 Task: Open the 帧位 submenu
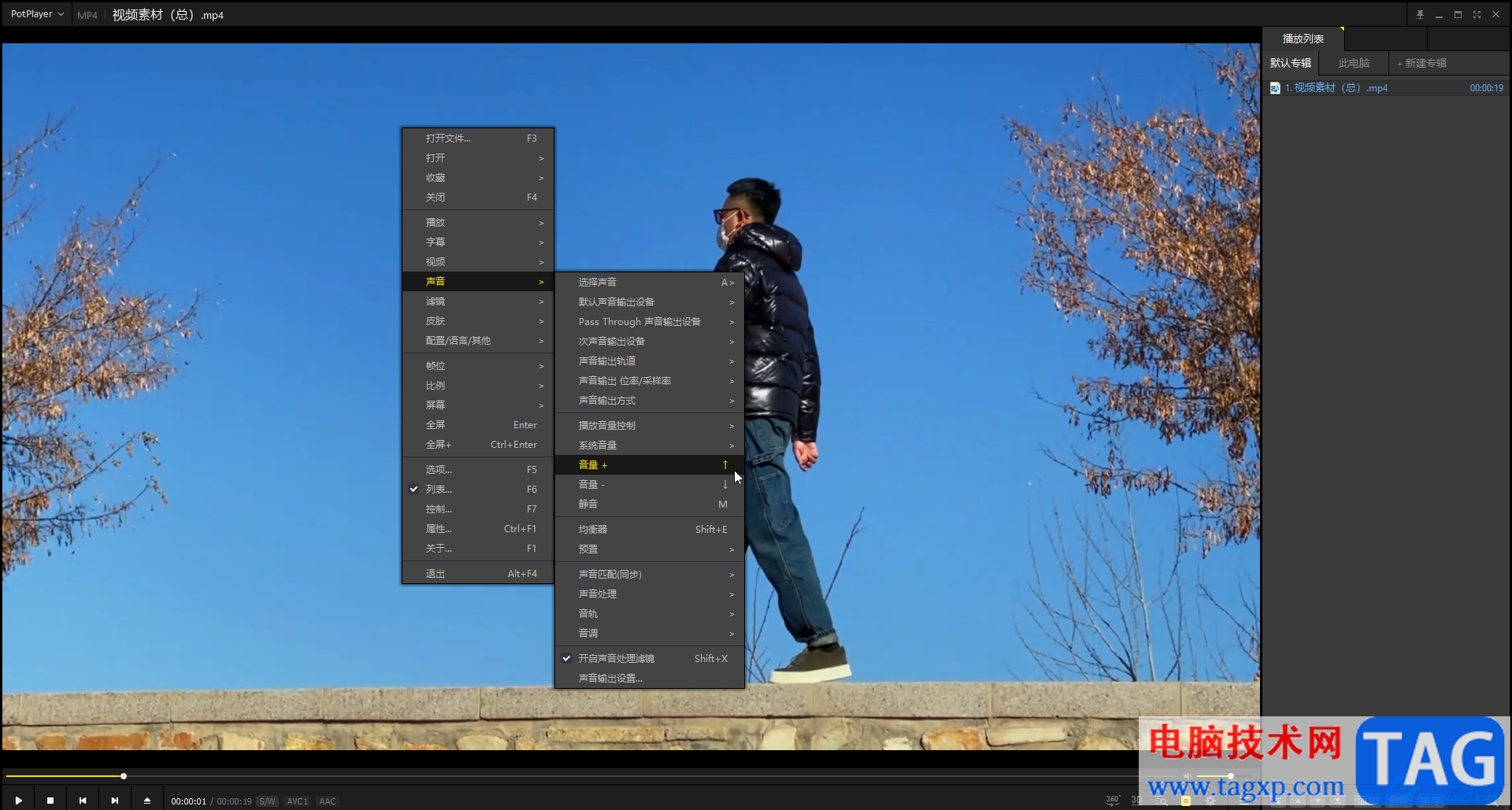(x=478, y=366)
